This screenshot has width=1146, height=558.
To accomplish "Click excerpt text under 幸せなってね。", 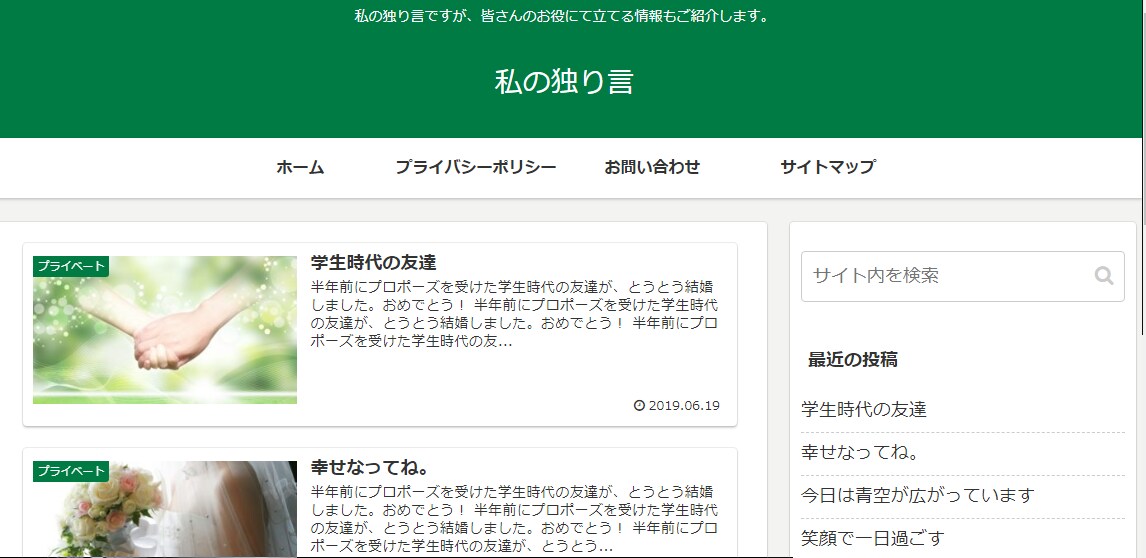I will [x=514, y=518].
